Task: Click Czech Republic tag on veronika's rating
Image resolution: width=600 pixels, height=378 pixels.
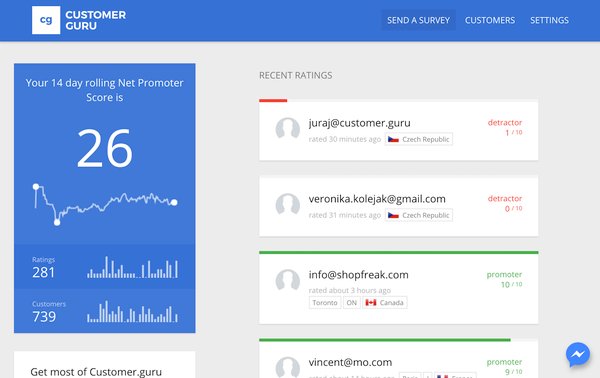Action: click(419, 215)
